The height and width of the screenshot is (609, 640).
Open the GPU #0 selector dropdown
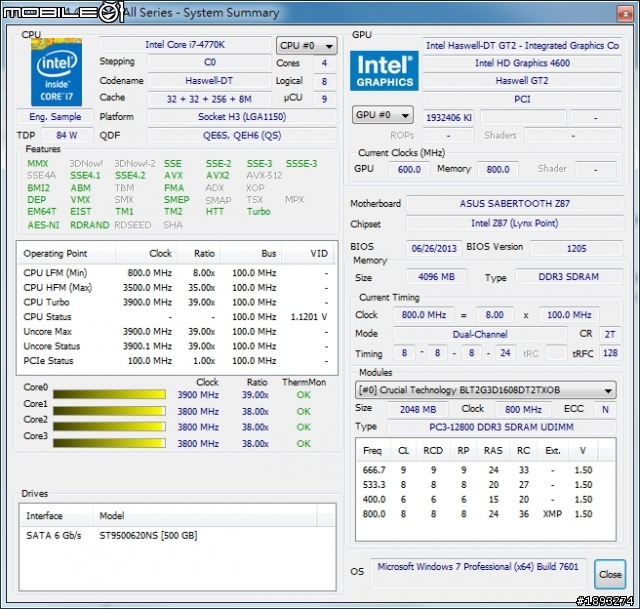click(x=382, y=115)
